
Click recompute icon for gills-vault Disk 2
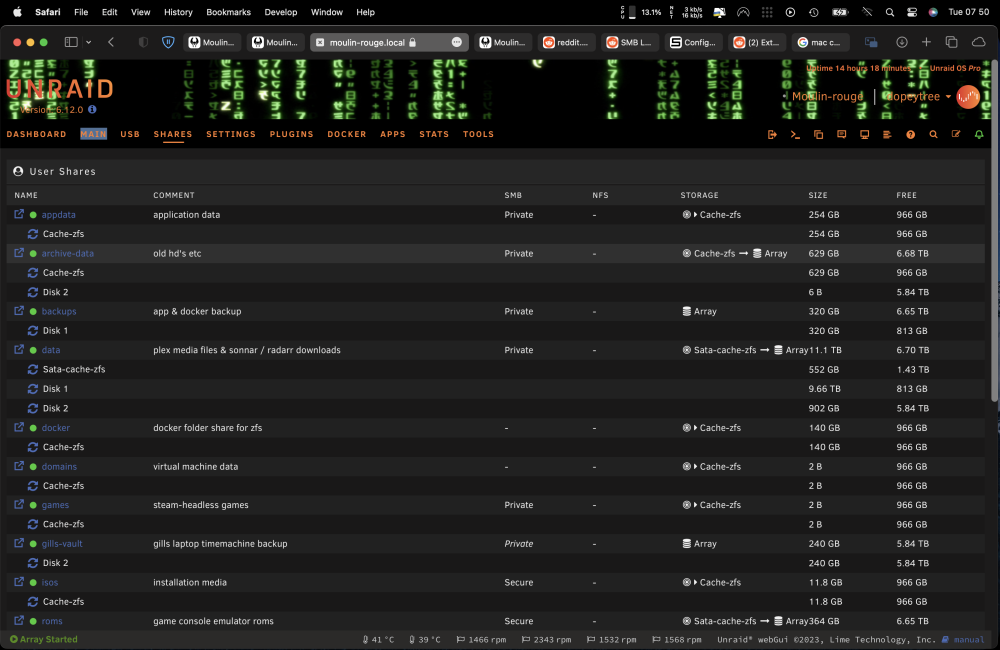[x=33, y=563]
